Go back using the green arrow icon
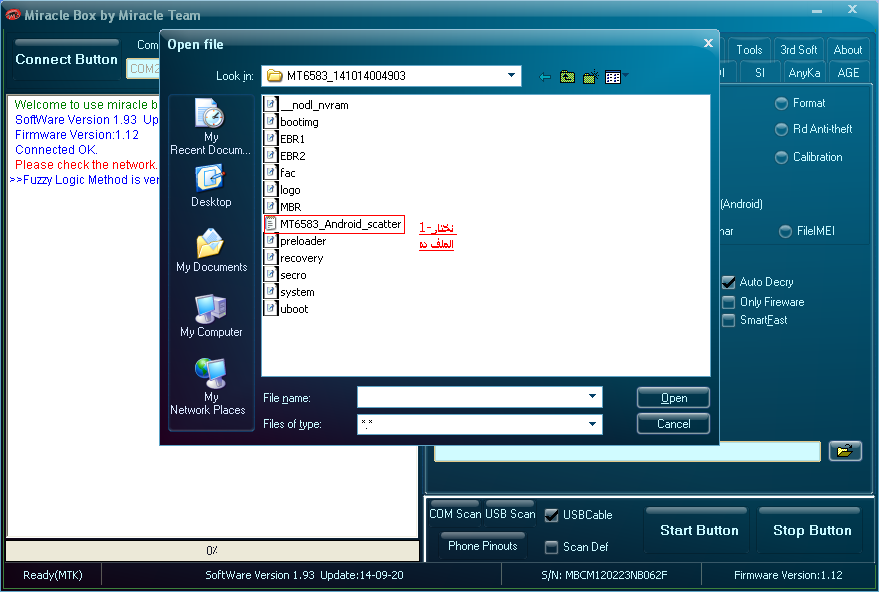This screenshot has width=879, height=592. [x=545, y=77]
